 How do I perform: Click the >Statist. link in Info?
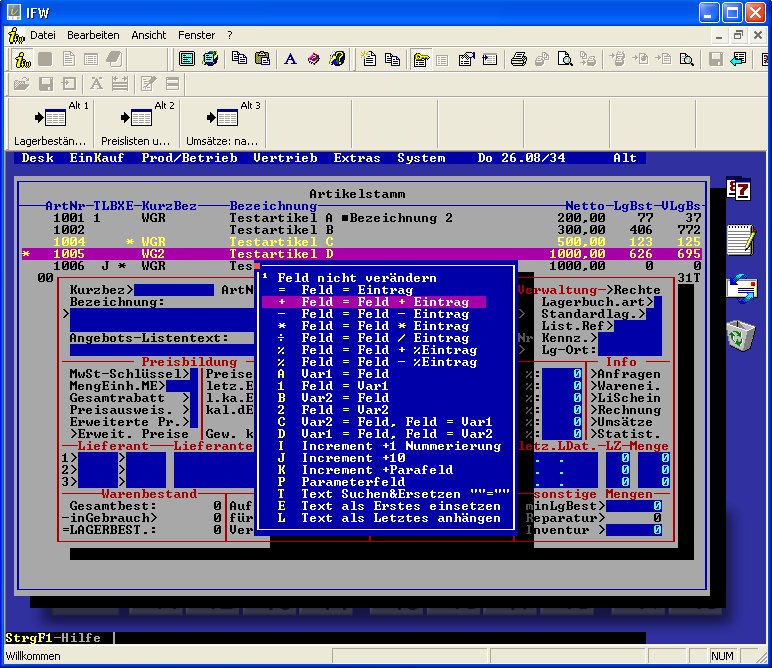coord(627,434)
